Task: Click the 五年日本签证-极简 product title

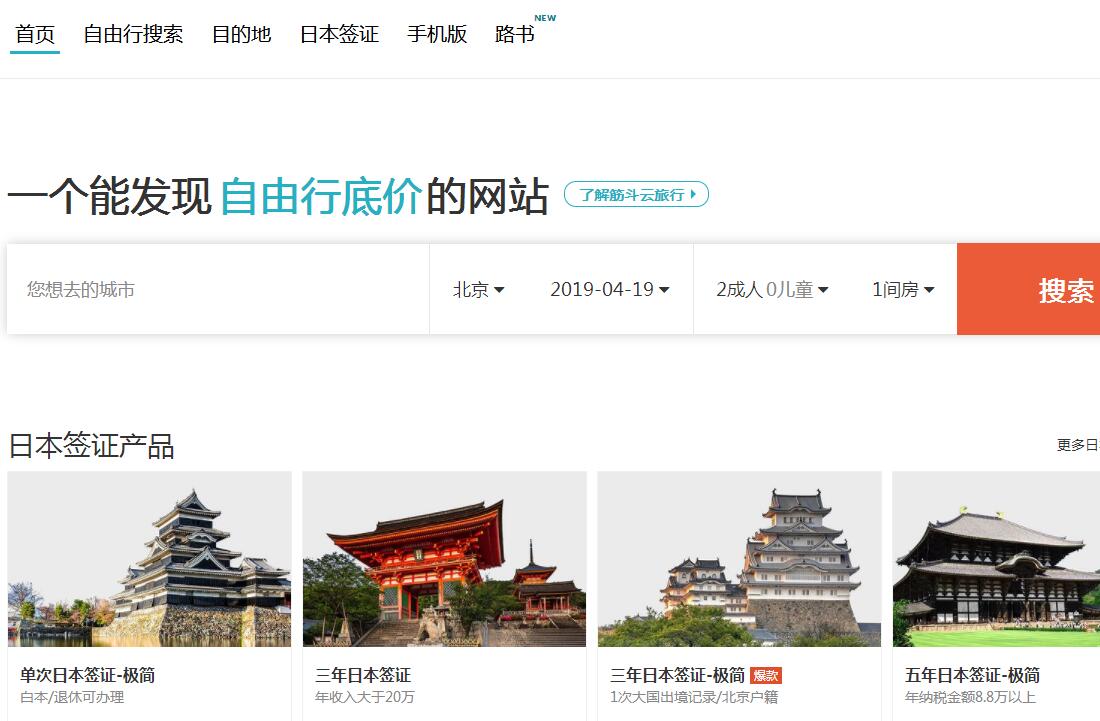Action: (972, 675)
